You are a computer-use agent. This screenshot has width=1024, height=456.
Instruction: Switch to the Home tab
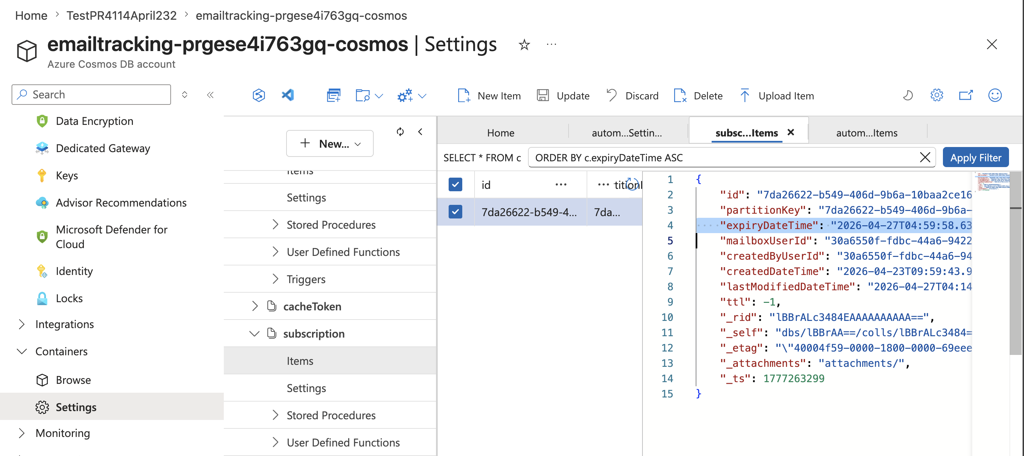tap(501, 133)
